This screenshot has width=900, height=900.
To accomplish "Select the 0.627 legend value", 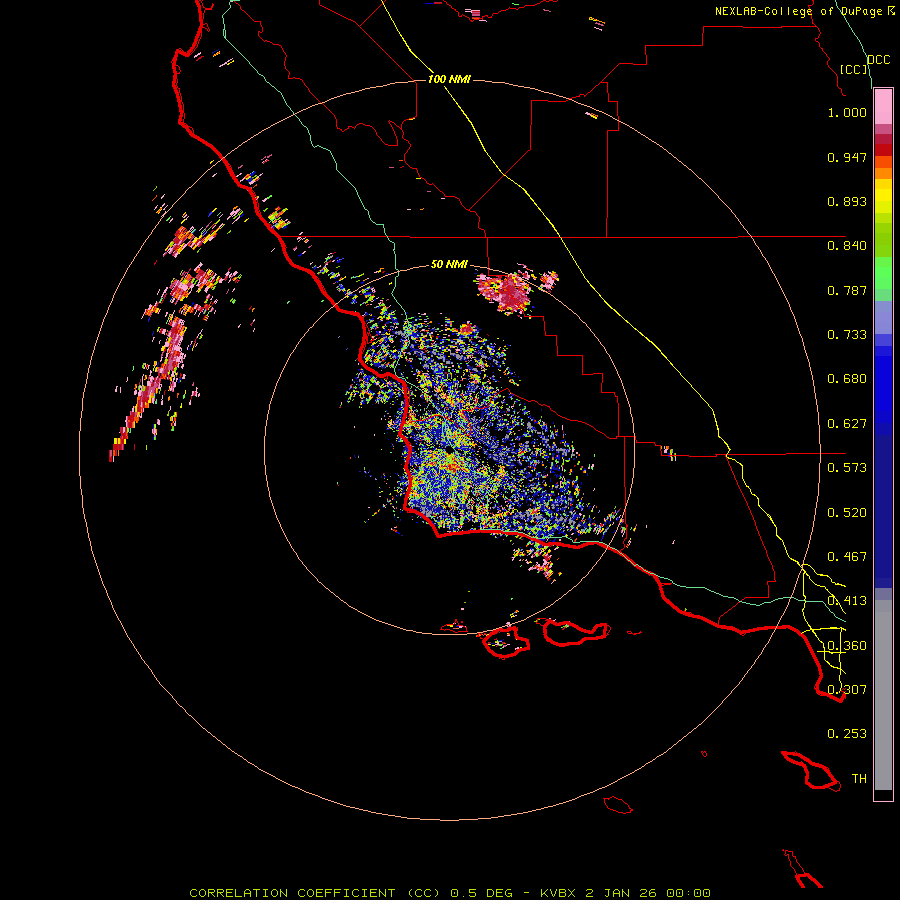I will (847, 424).
